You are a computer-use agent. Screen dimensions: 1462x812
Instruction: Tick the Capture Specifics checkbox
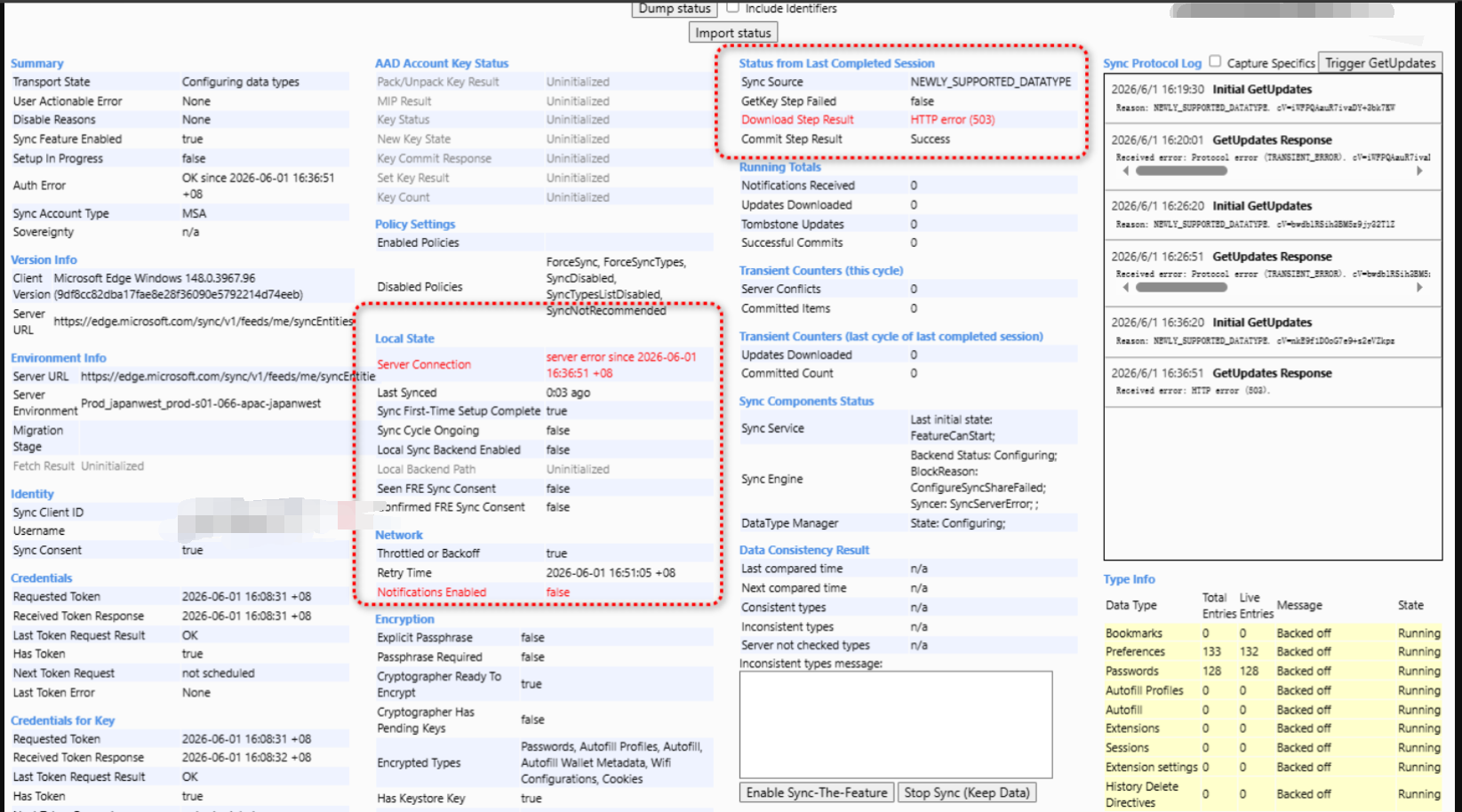click(x=1215, y=61)
